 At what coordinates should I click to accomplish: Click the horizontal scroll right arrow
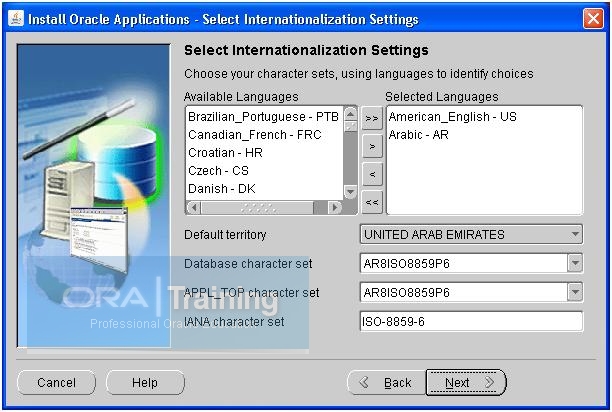[x=334, y=207]
